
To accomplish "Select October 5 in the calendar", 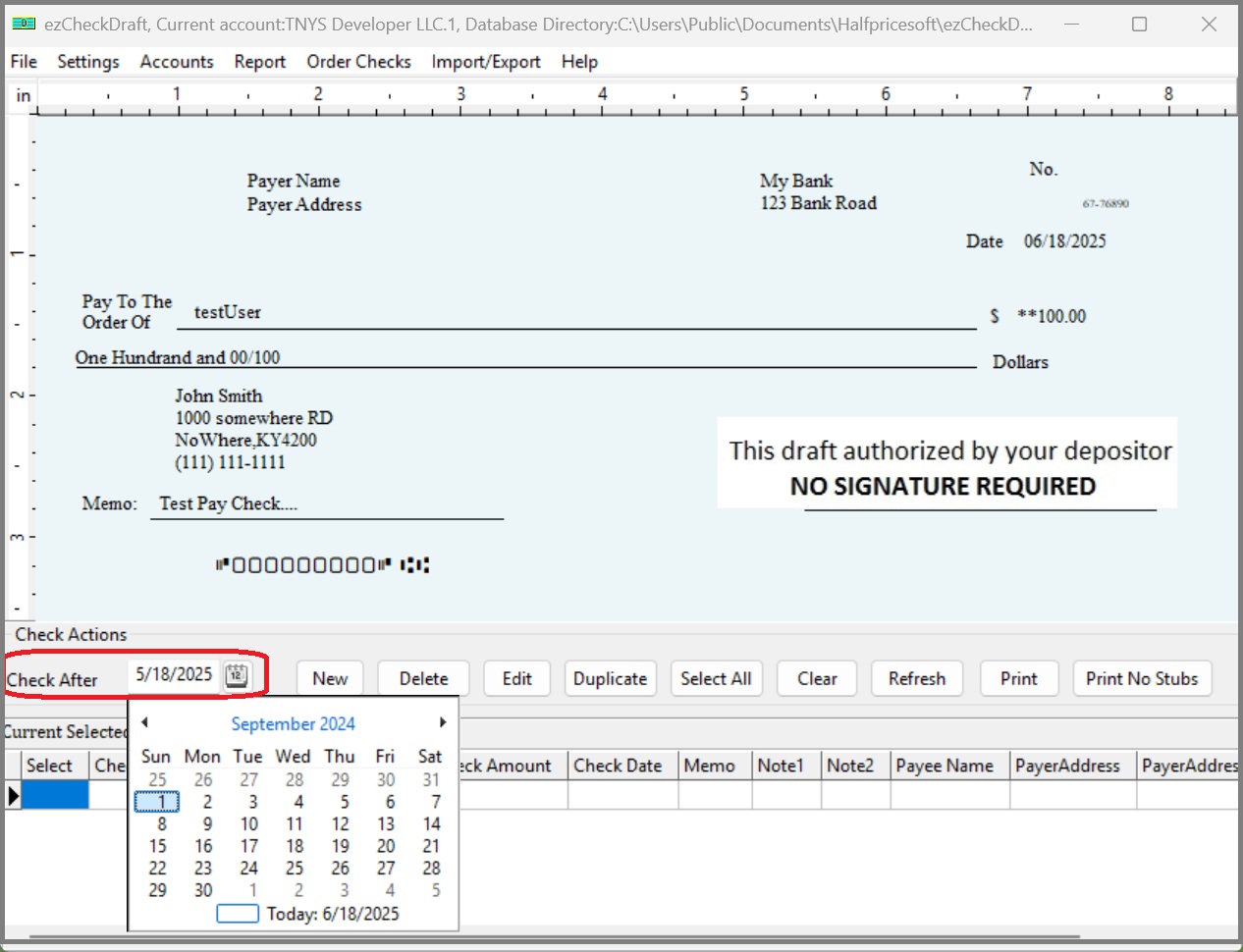I will pos(436,890).
